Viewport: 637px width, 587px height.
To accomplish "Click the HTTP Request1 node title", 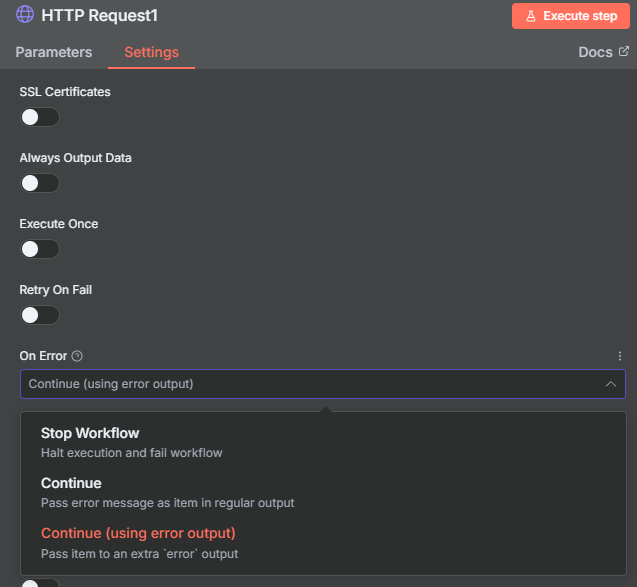I will point(100,16).
